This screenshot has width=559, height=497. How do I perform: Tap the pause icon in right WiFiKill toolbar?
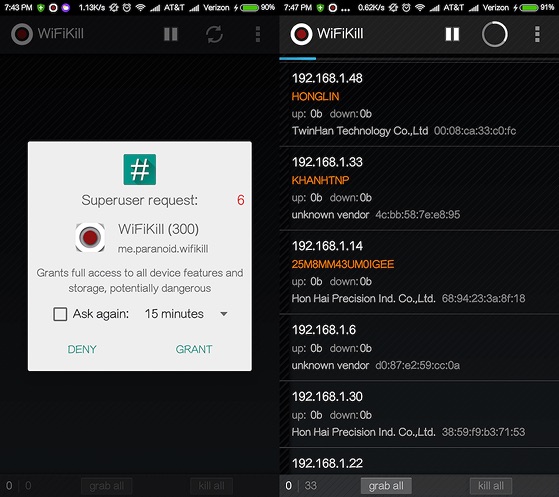coord(452,34)
